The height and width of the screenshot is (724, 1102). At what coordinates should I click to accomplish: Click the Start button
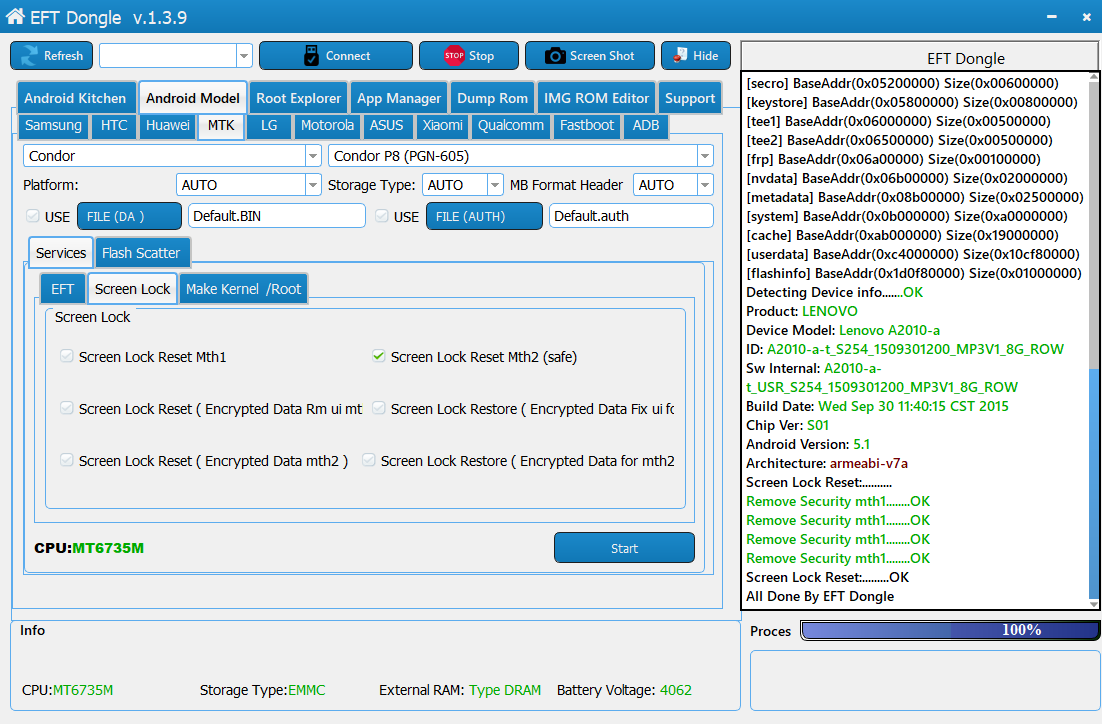[624, 548]
